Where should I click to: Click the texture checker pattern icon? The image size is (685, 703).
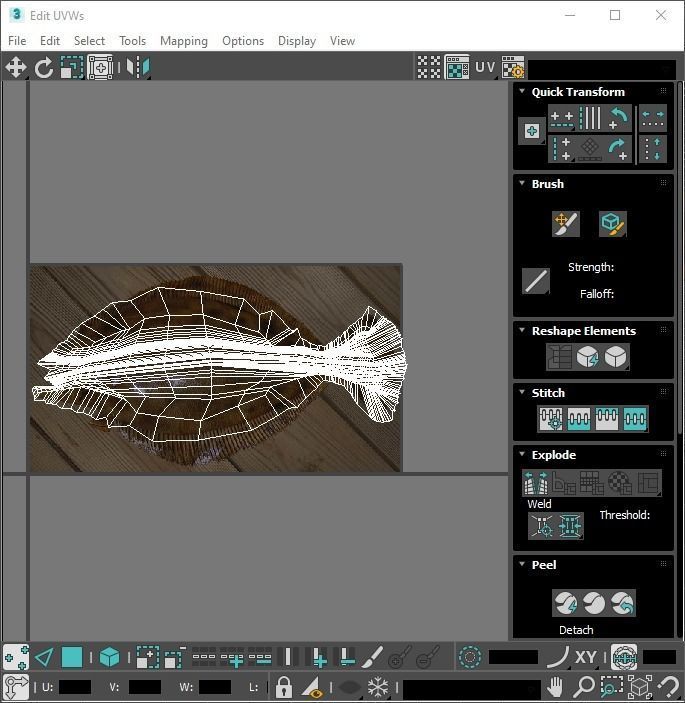point(429,67)
